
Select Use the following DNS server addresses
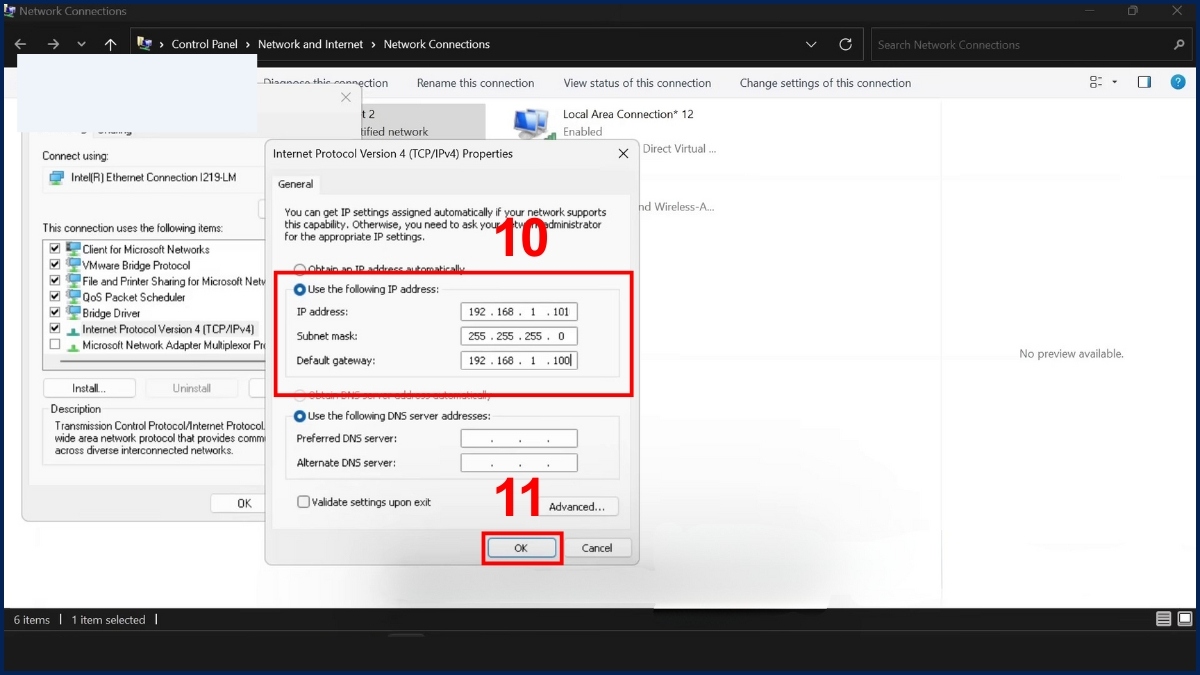300,416
